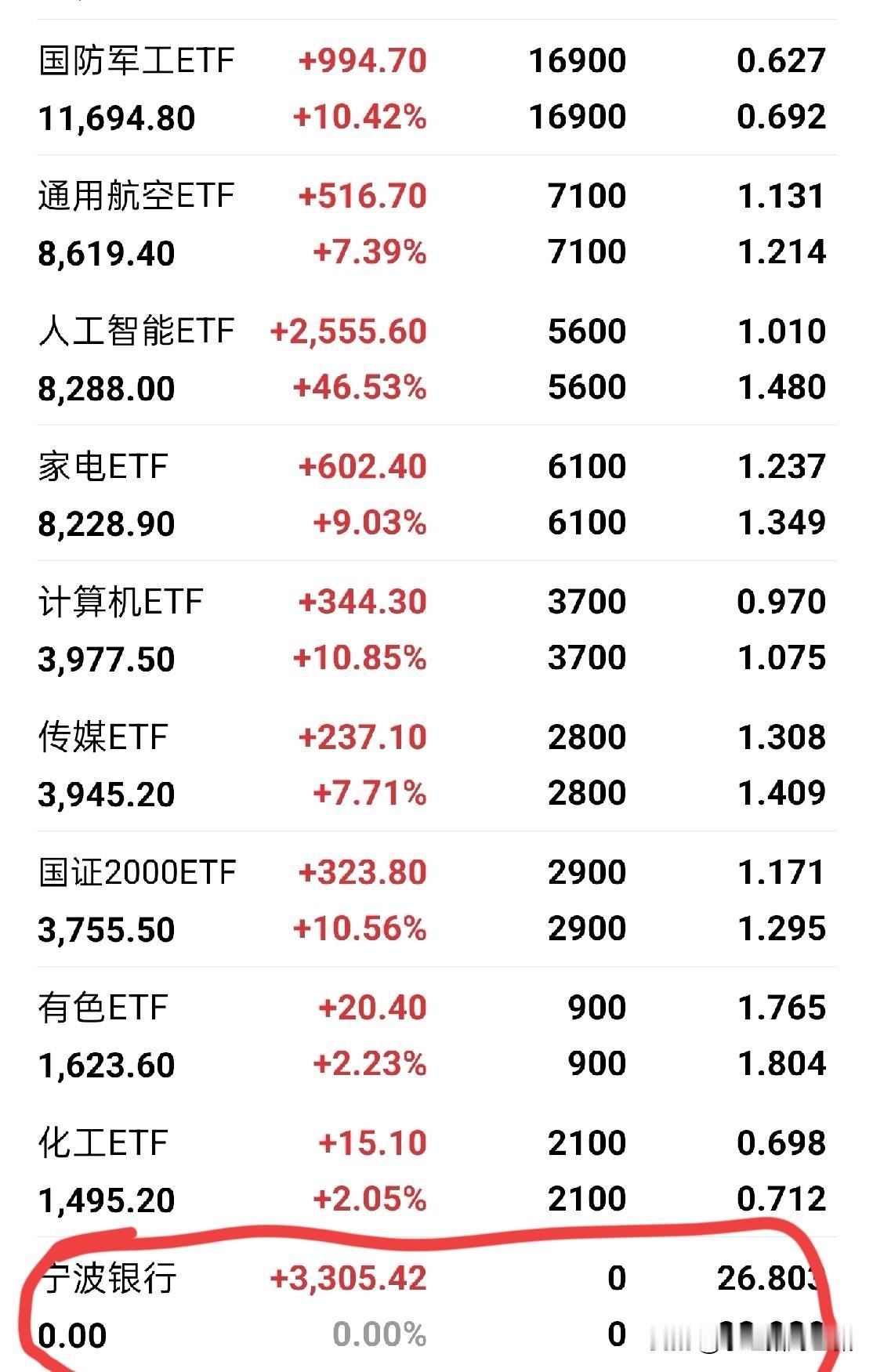Open the 有色ETF position
Screen dimensions: 873x1372
pos(103,1008)
